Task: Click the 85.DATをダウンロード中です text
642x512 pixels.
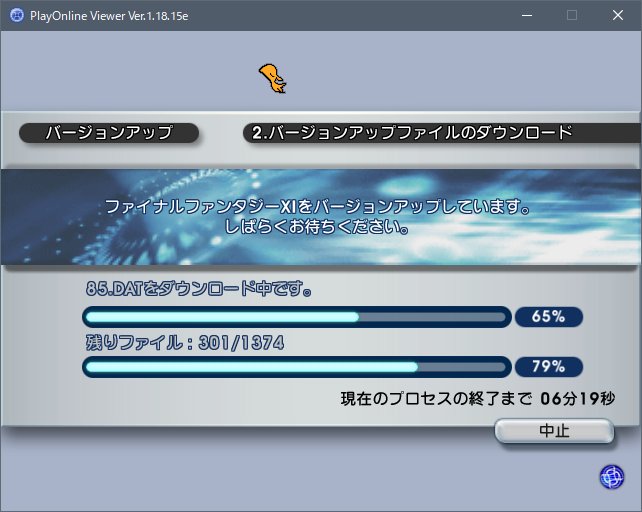Action: pos(199,289)
